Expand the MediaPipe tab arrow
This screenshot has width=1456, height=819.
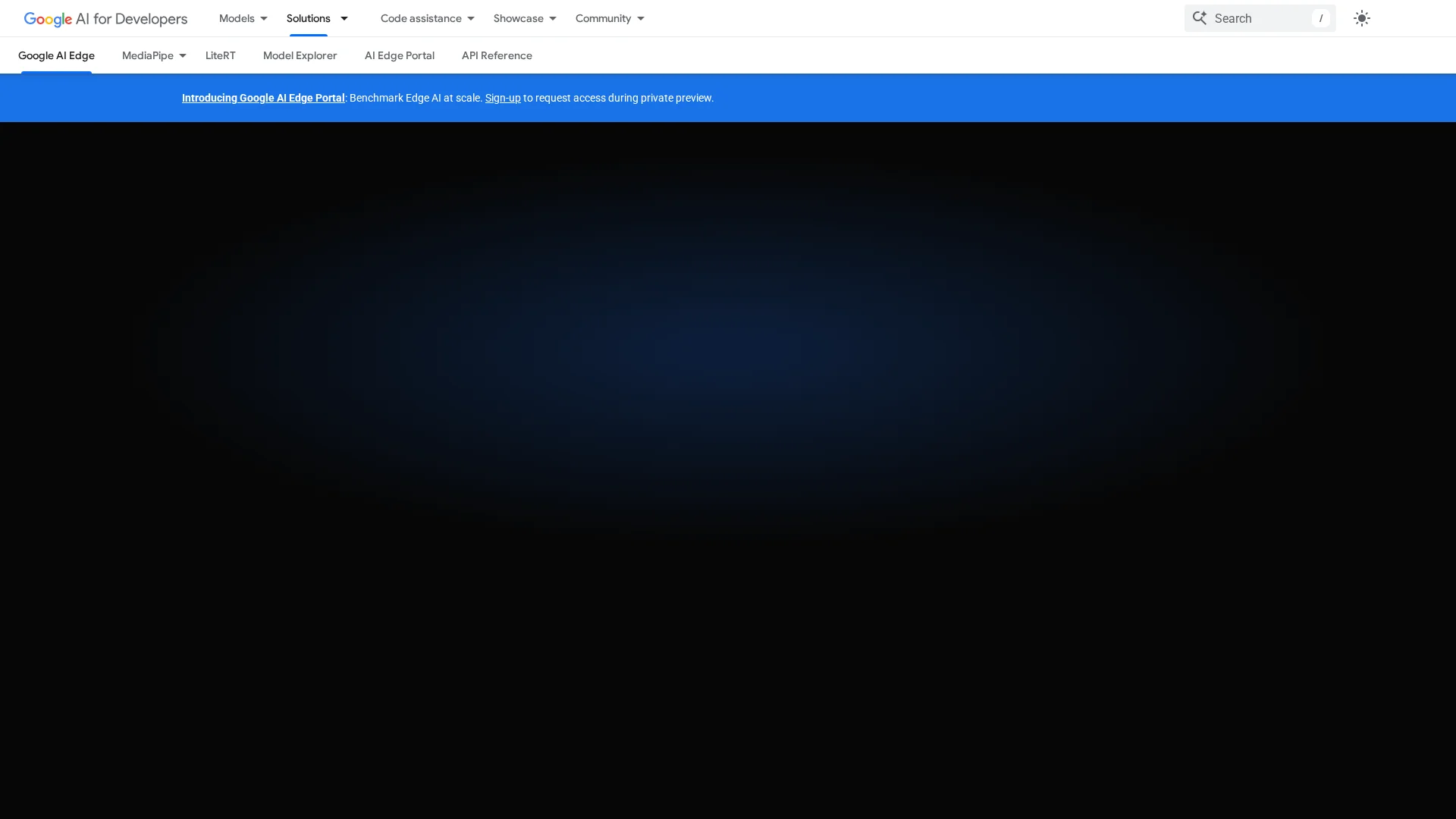tap(183, 55)
